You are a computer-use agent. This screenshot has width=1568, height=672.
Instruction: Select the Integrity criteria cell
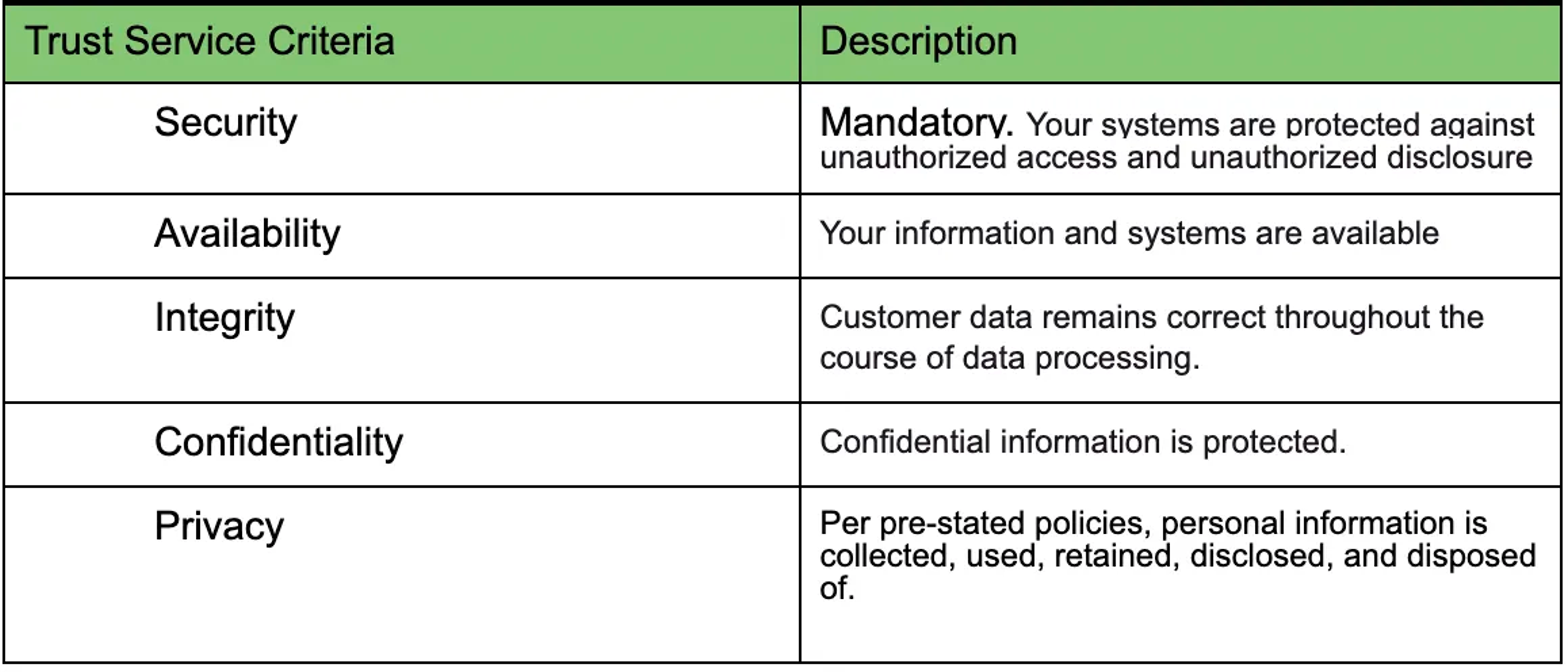click(402, 340)
